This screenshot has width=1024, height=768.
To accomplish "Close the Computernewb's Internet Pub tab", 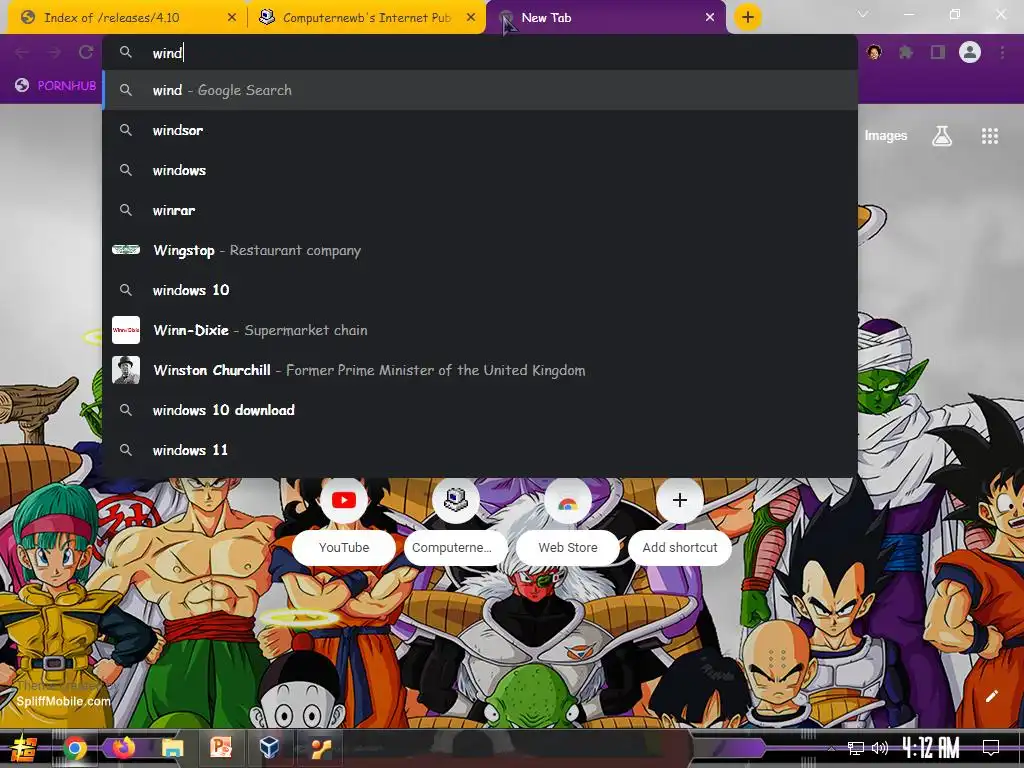I will click(471, 18).
